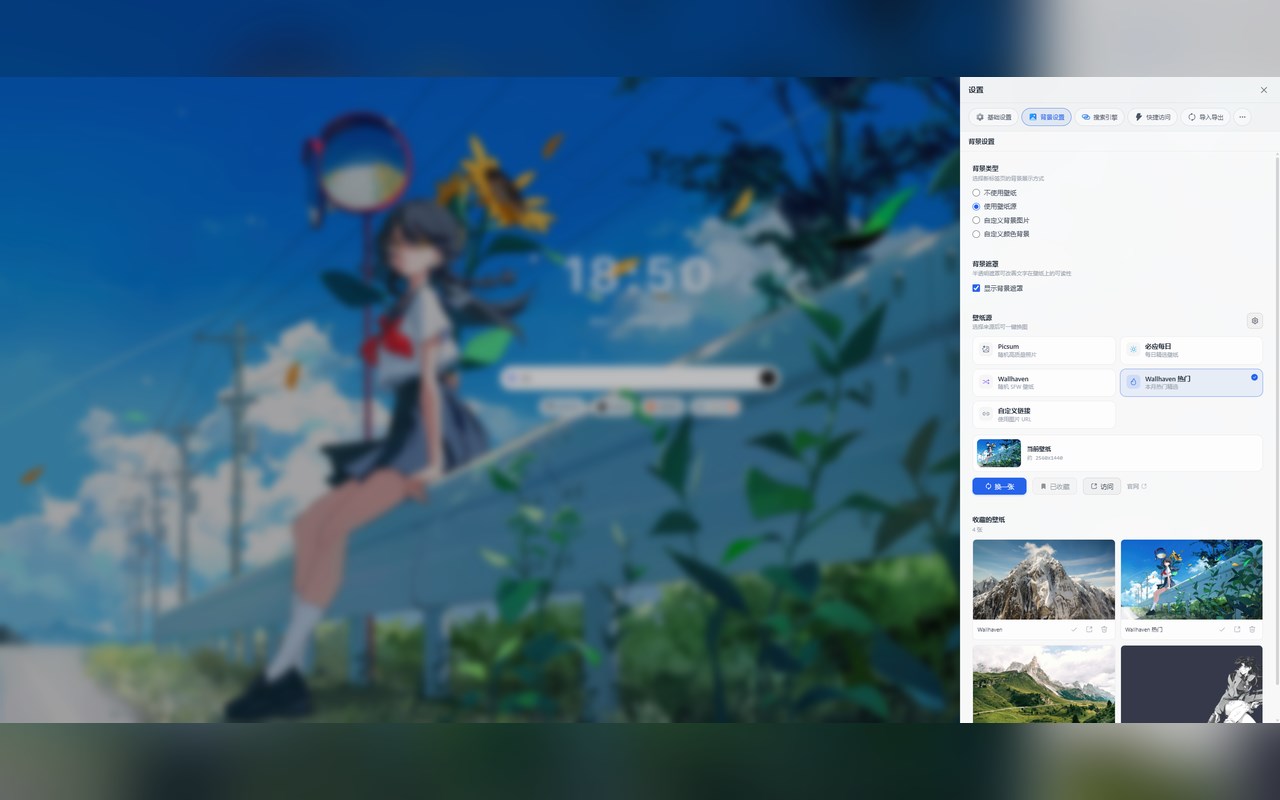Choose the 自定义背景图片 radio option
Image resolution: width=1280 pixels, height=800 pixels.
tap(976, 220)
